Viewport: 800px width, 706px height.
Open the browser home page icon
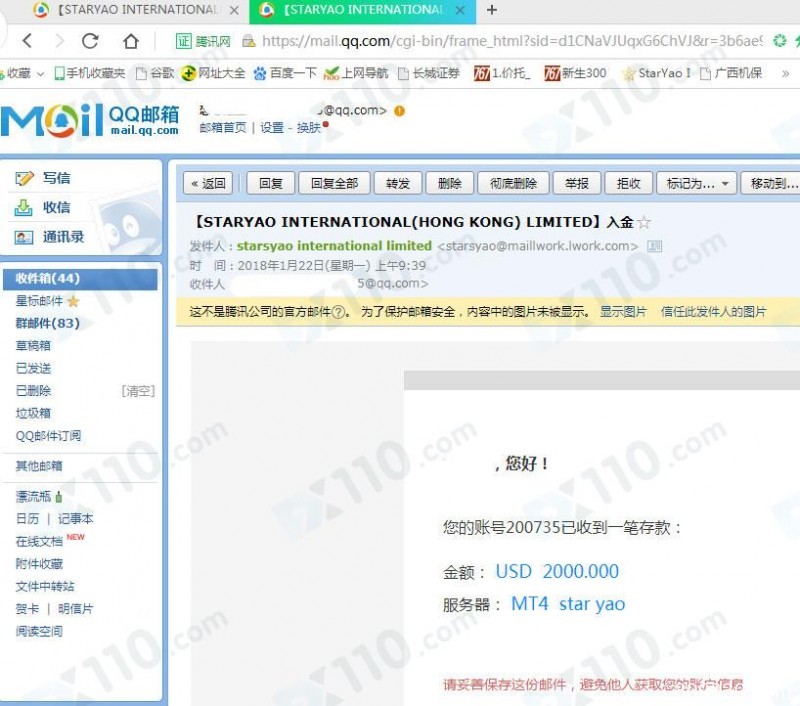point(131,41)
